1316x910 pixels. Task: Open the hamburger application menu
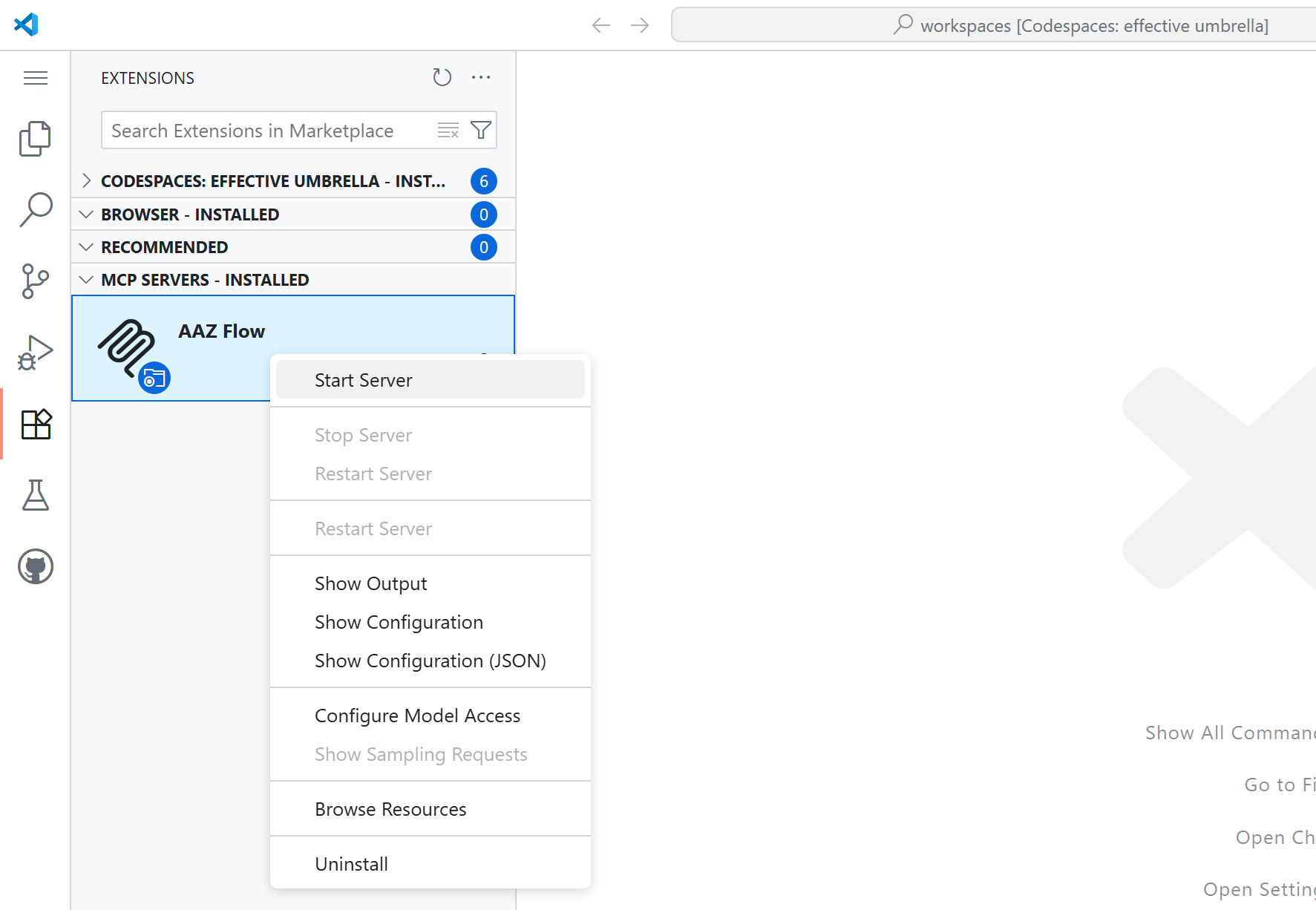click(x=36, y=78)
